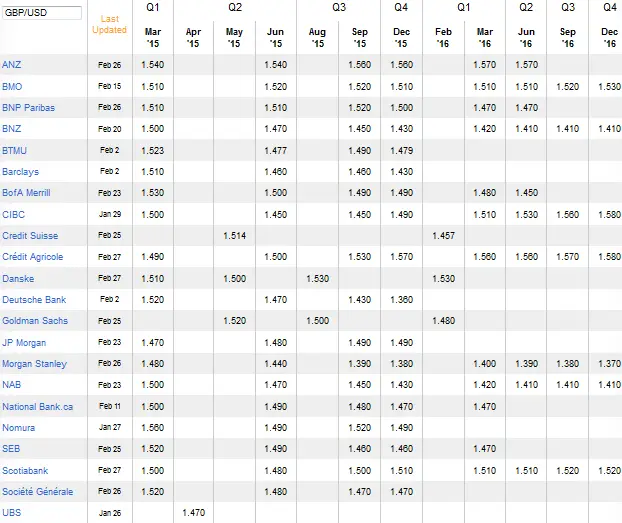Open the ANZ bank link
Screen dimensions: 622x523
12,65
